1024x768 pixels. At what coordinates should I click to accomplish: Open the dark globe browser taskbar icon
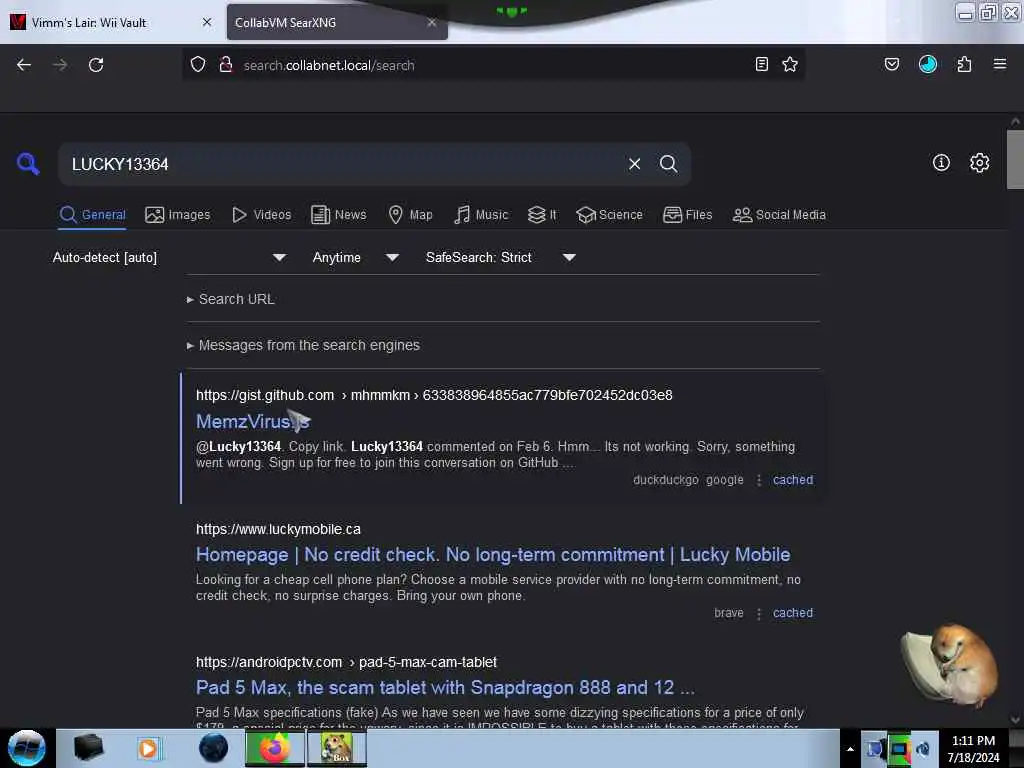click(x=213, y=748)
